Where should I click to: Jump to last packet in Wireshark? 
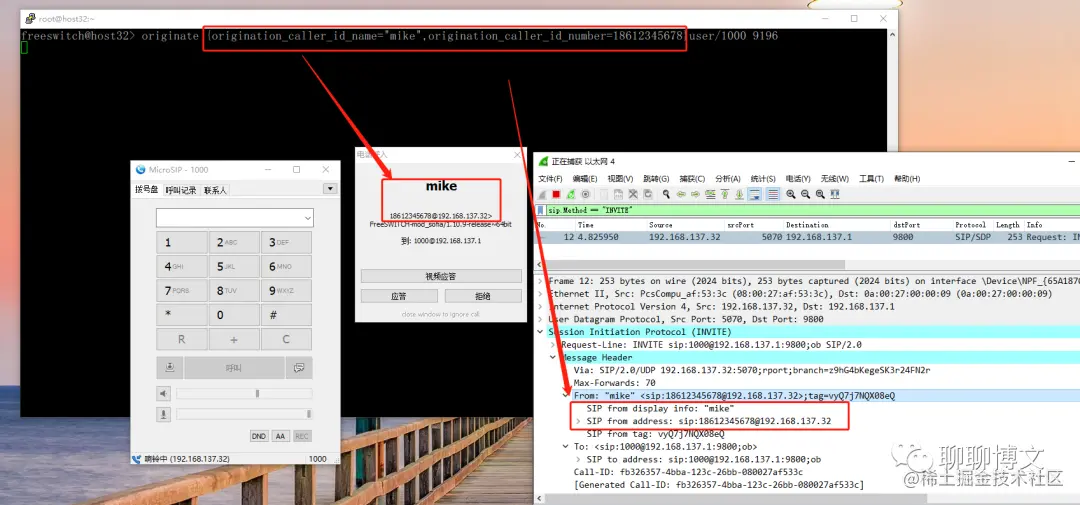point(739,194)
